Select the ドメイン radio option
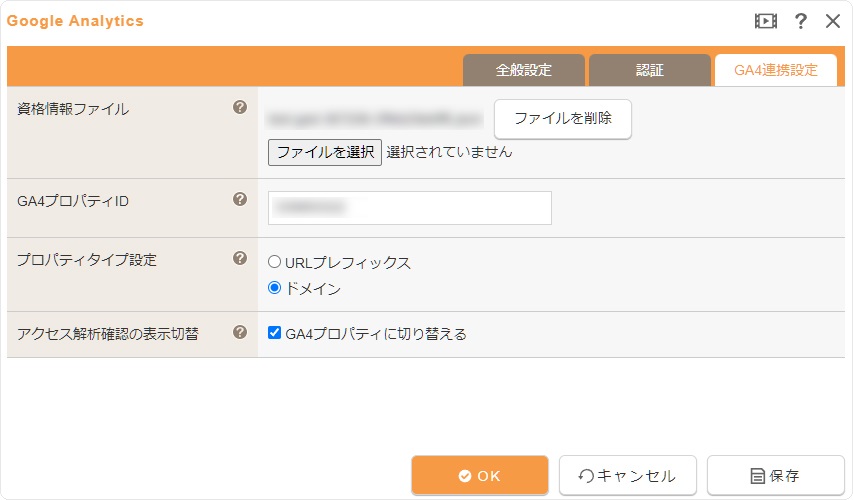853x500 pixels. 274,287
